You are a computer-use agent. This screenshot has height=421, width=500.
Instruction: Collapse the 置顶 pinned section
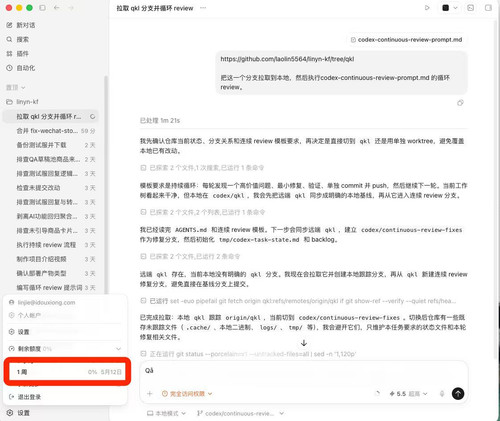pos(16,87)
